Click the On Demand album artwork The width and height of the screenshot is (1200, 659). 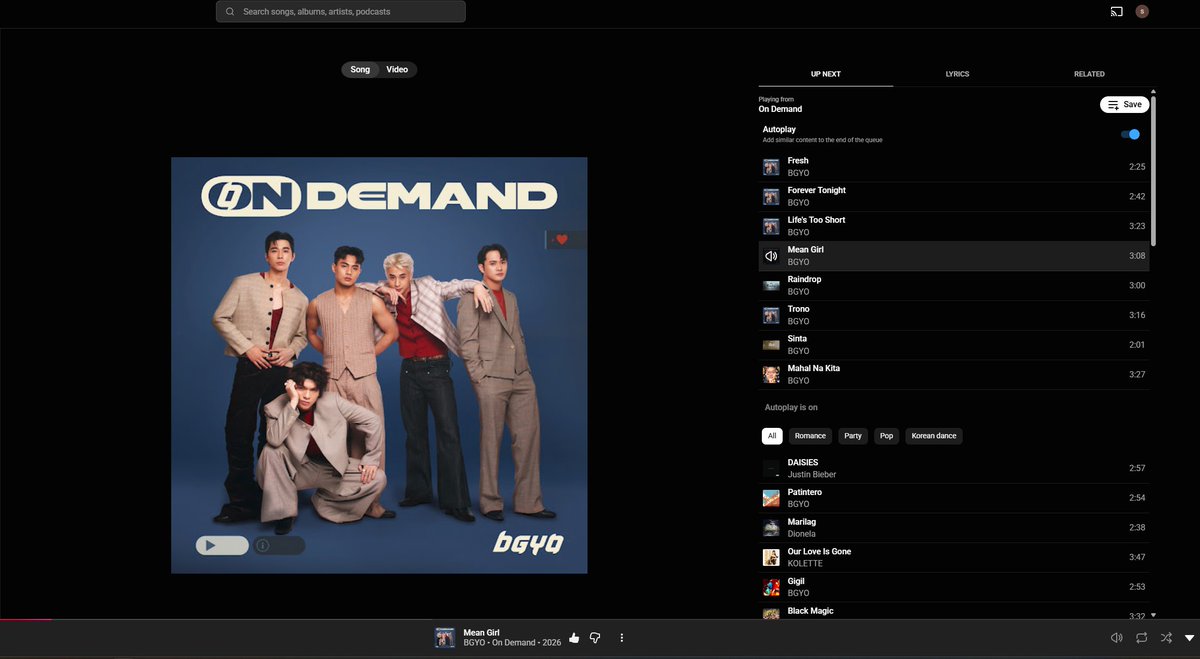tap(379, 365)
